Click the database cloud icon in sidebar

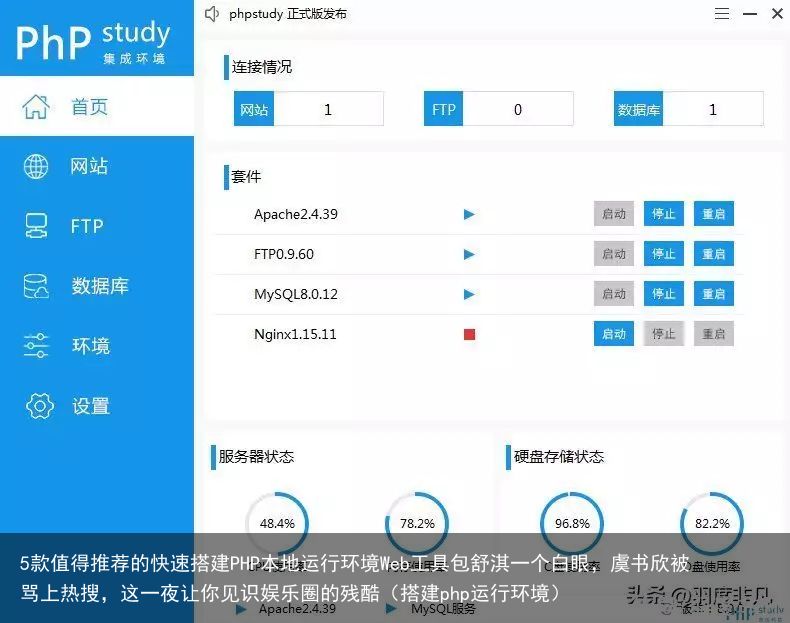pos(36,286)
